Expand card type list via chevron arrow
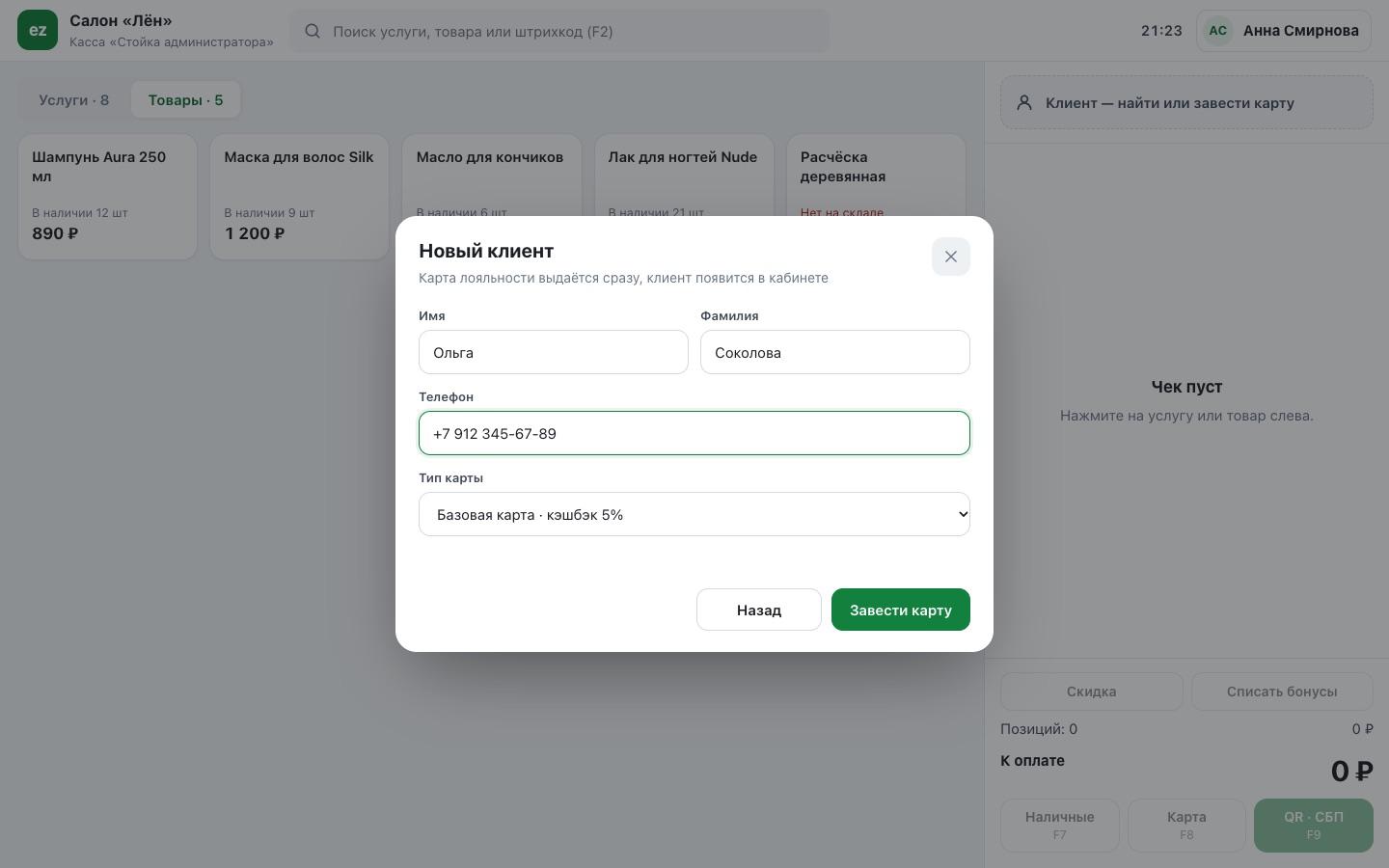1389x868 pixels. click(x=962, y=514)
